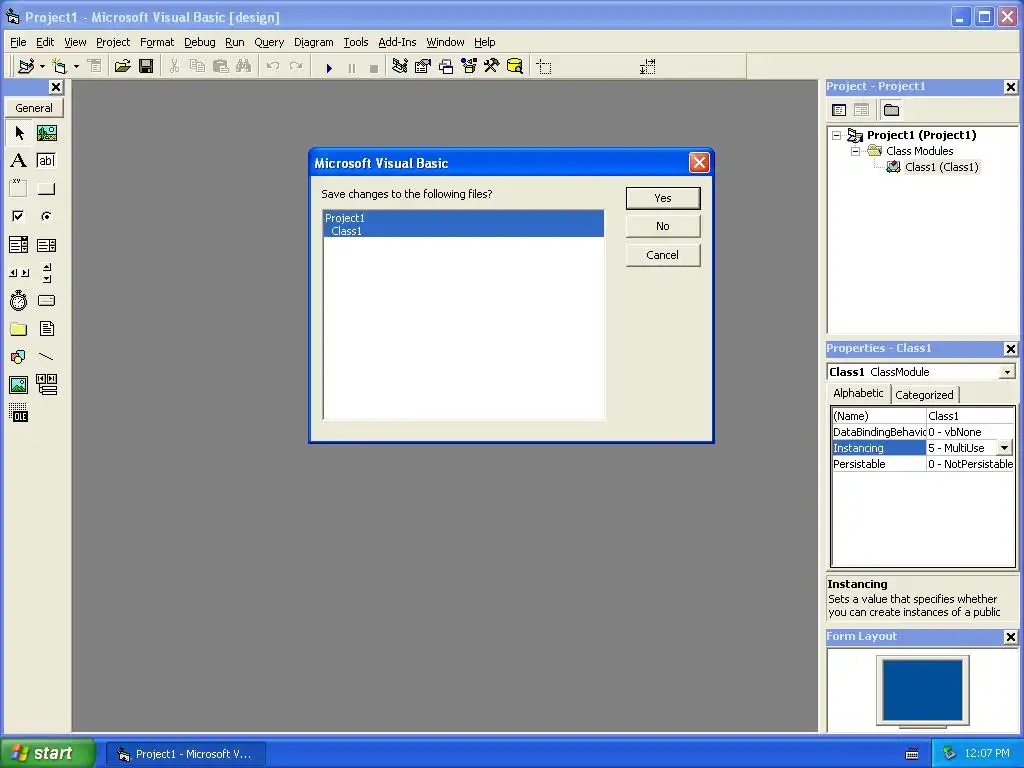Collapse the Class Modules folder node
1024x768 pixels.
pos(855,151)
